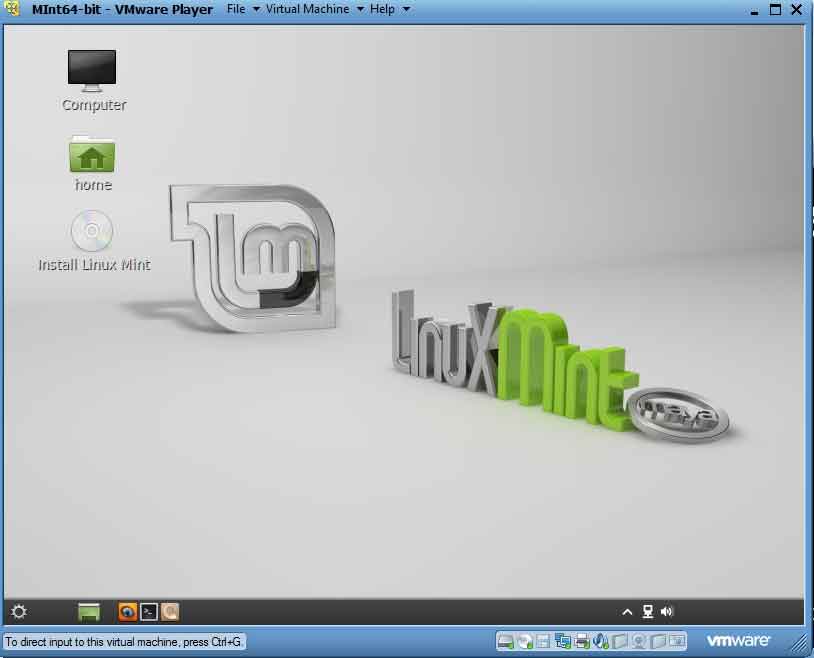Open the beige file browser panel icon

point(169,612)
